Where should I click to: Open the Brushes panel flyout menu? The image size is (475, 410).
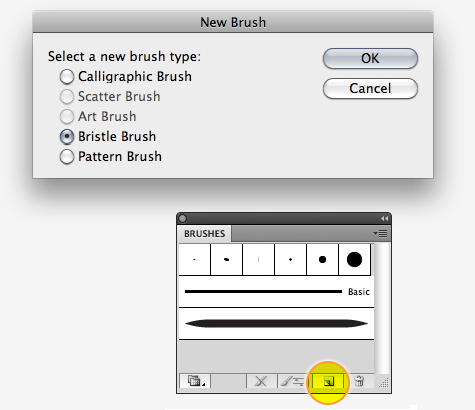click(x=380, y=233)
